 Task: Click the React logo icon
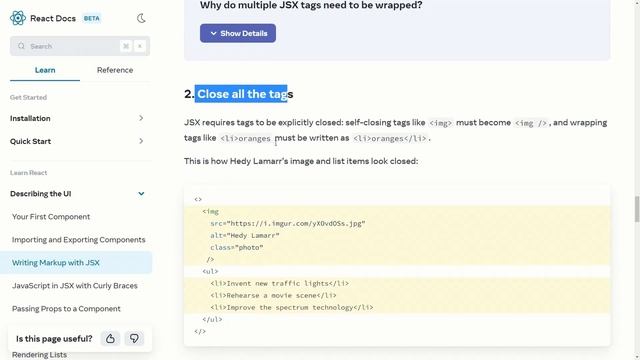pyautogui.click(x=18, y=18)
